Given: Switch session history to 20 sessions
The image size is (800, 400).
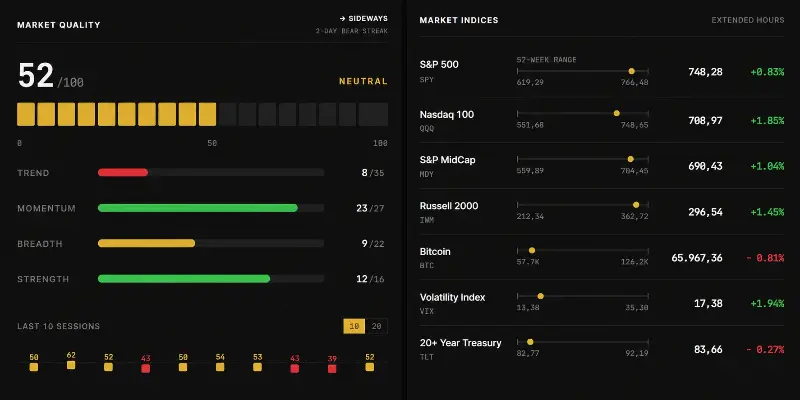Looking at the screenshot, I should tap(377, 326).
